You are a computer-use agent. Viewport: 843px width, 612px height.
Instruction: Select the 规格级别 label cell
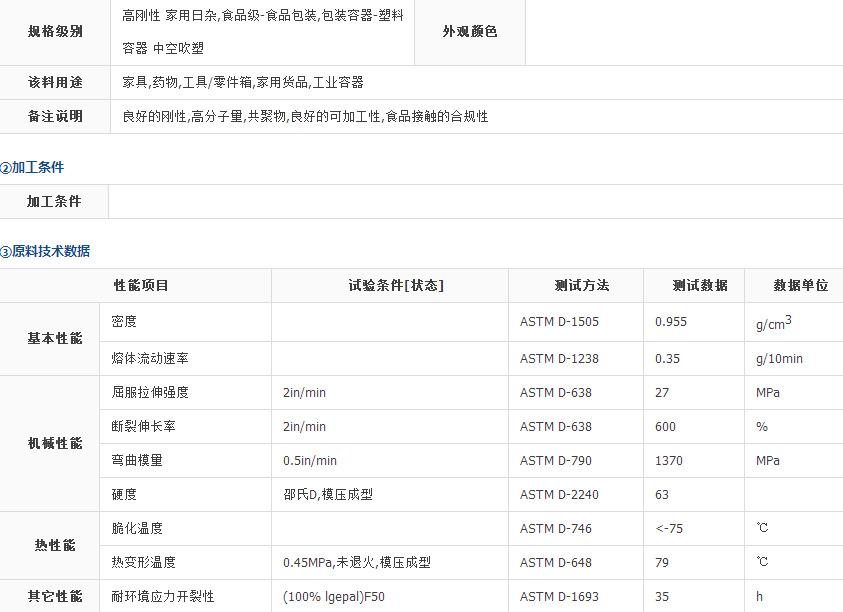pos(54,31)
